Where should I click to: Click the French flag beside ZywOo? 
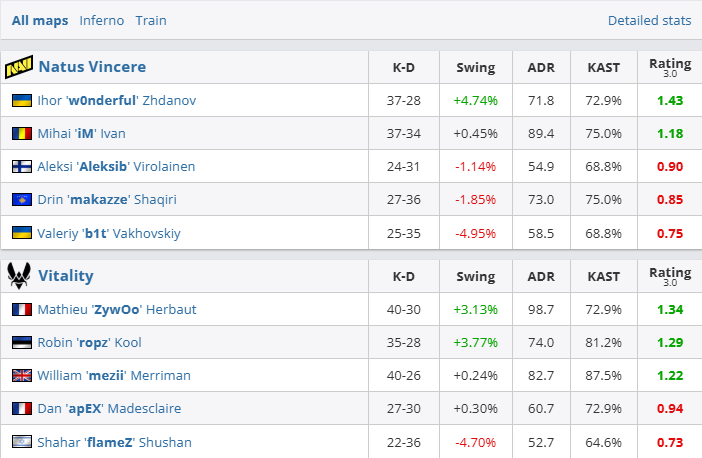21,310
